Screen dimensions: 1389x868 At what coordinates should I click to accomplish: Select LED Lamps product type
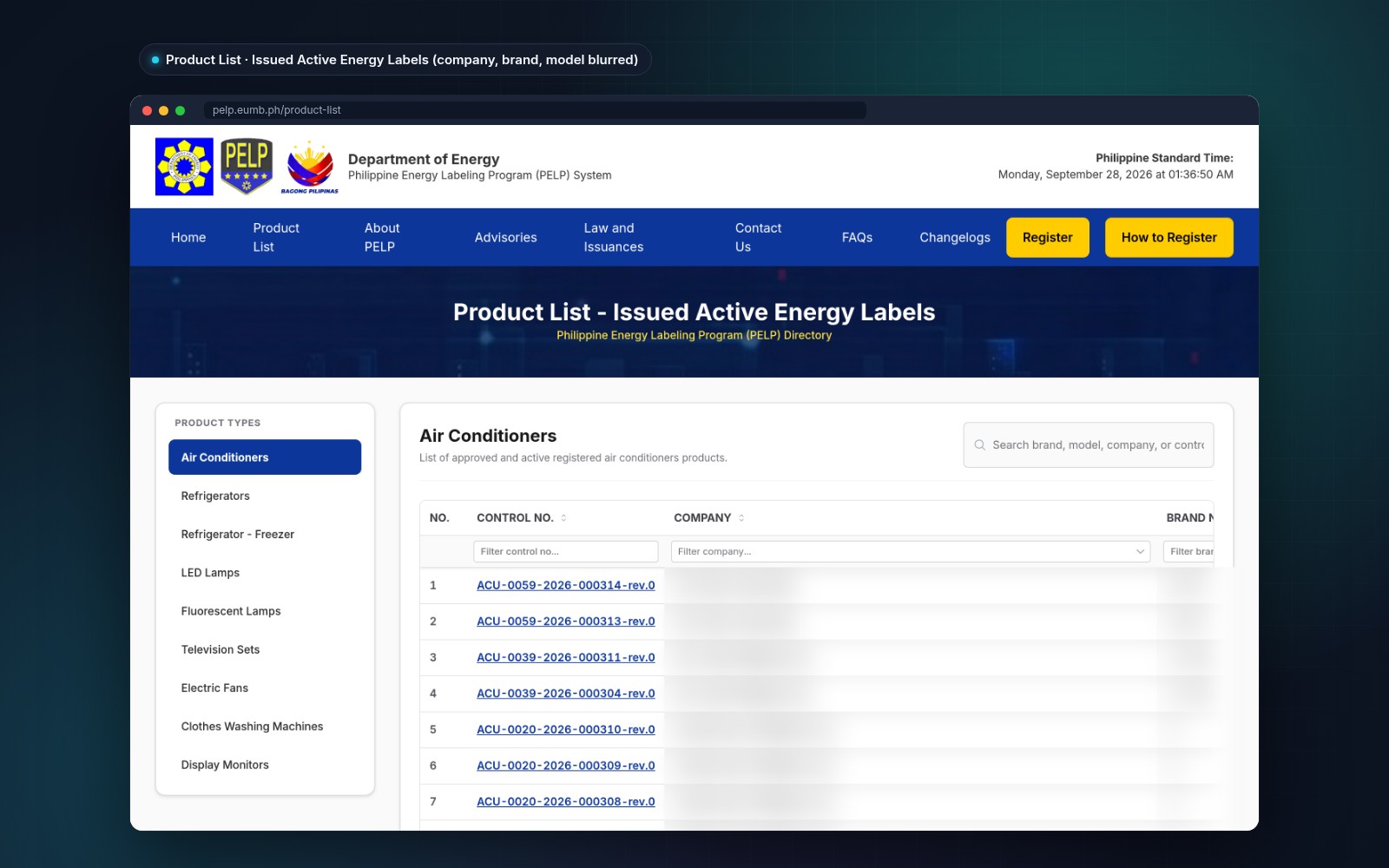[x=265, y=573]
